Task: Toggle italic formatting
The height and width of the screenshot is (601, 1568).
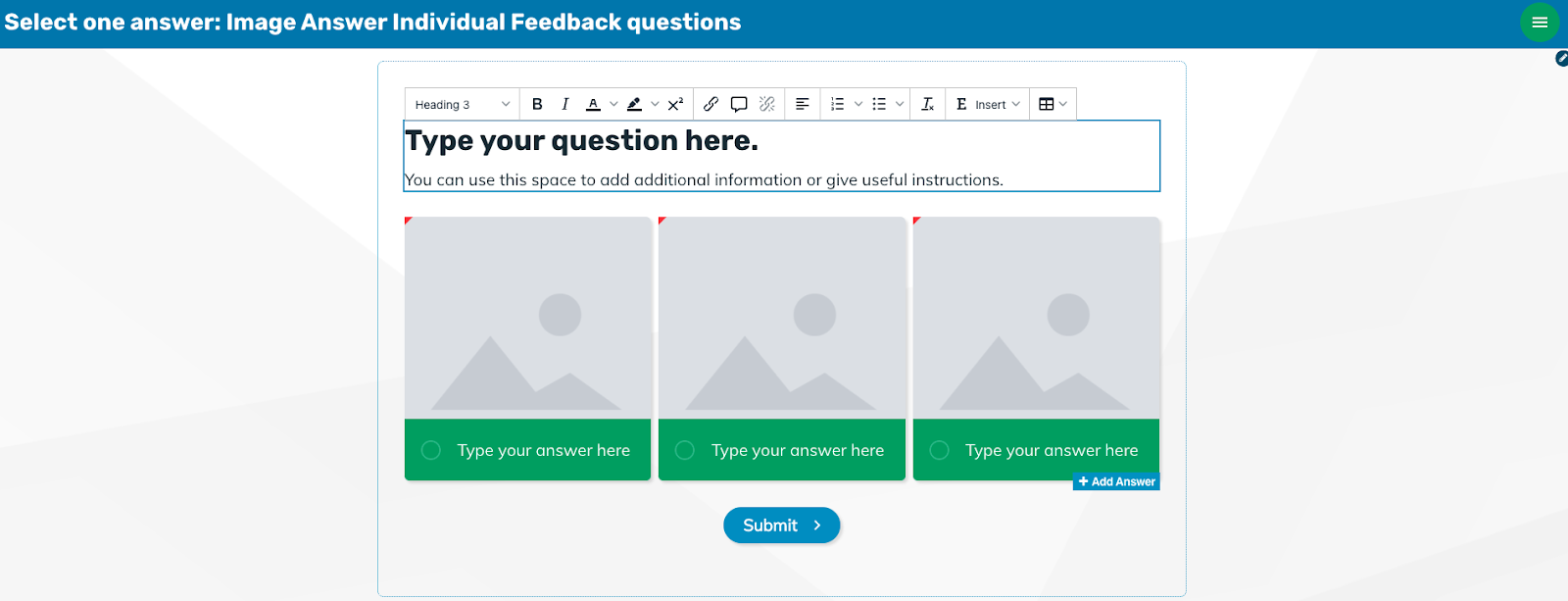Action: click(564, 104)
